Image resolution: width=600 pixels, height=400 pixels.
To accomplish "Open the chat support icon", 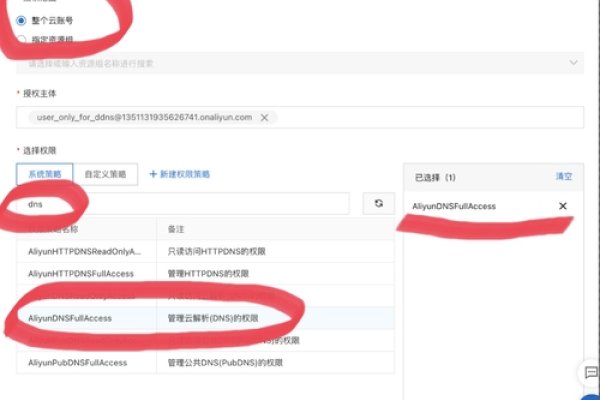I will coord(590,372).
